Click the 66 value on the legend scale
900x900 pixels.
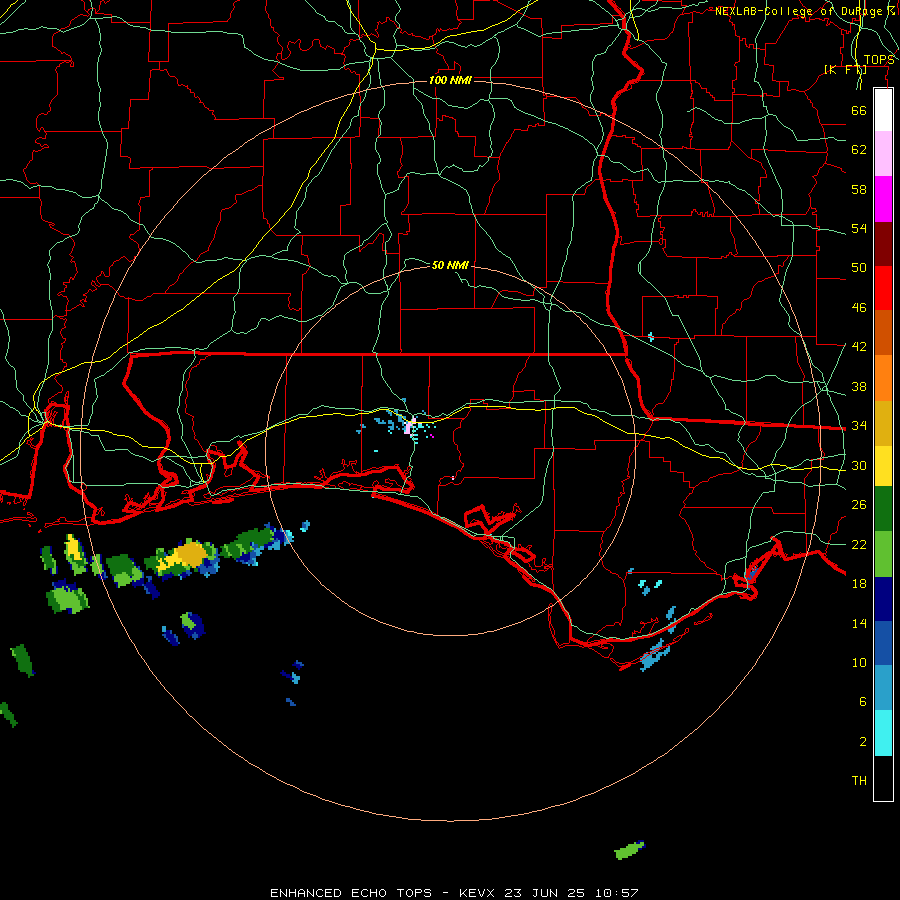point(859,110)
